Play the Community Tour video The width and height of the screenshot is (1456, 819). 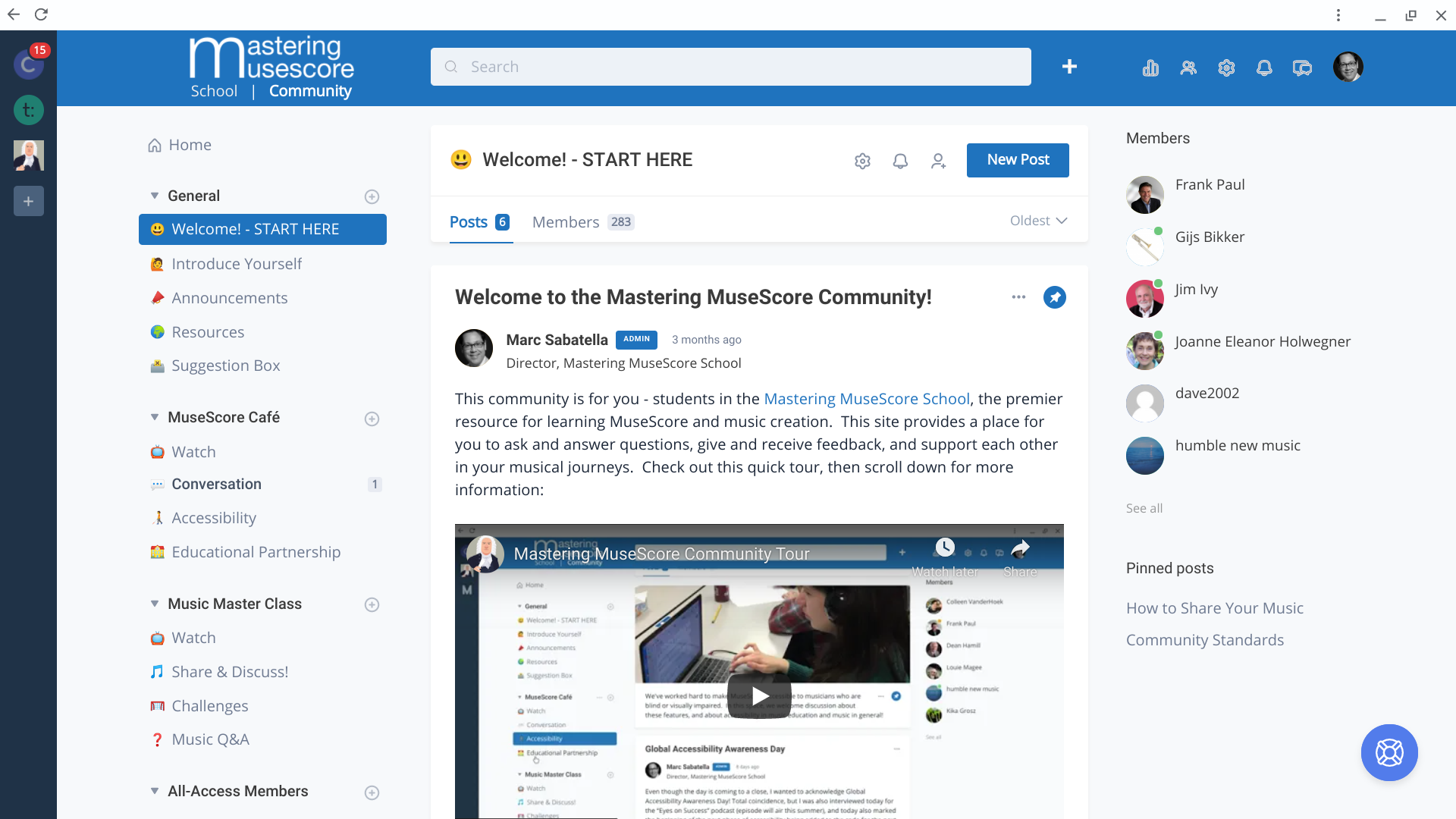click(x=759, y=694)
